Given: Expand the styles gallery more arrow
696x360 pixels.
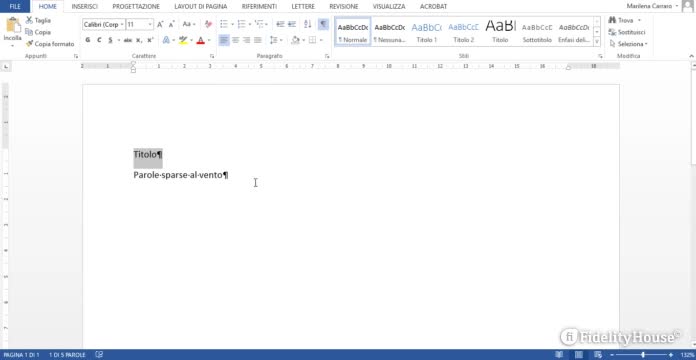Looking at the screenshot, I should click(597, 42).
